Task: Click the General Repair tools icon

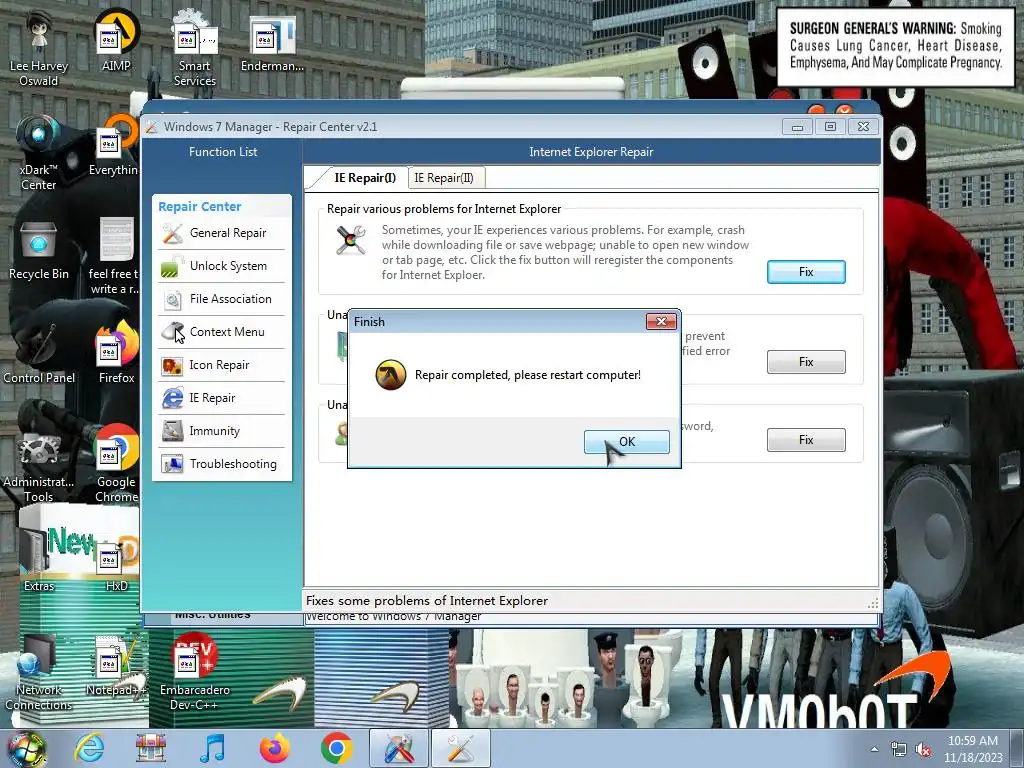Action: pyautogui.click(x=172, y=233)
